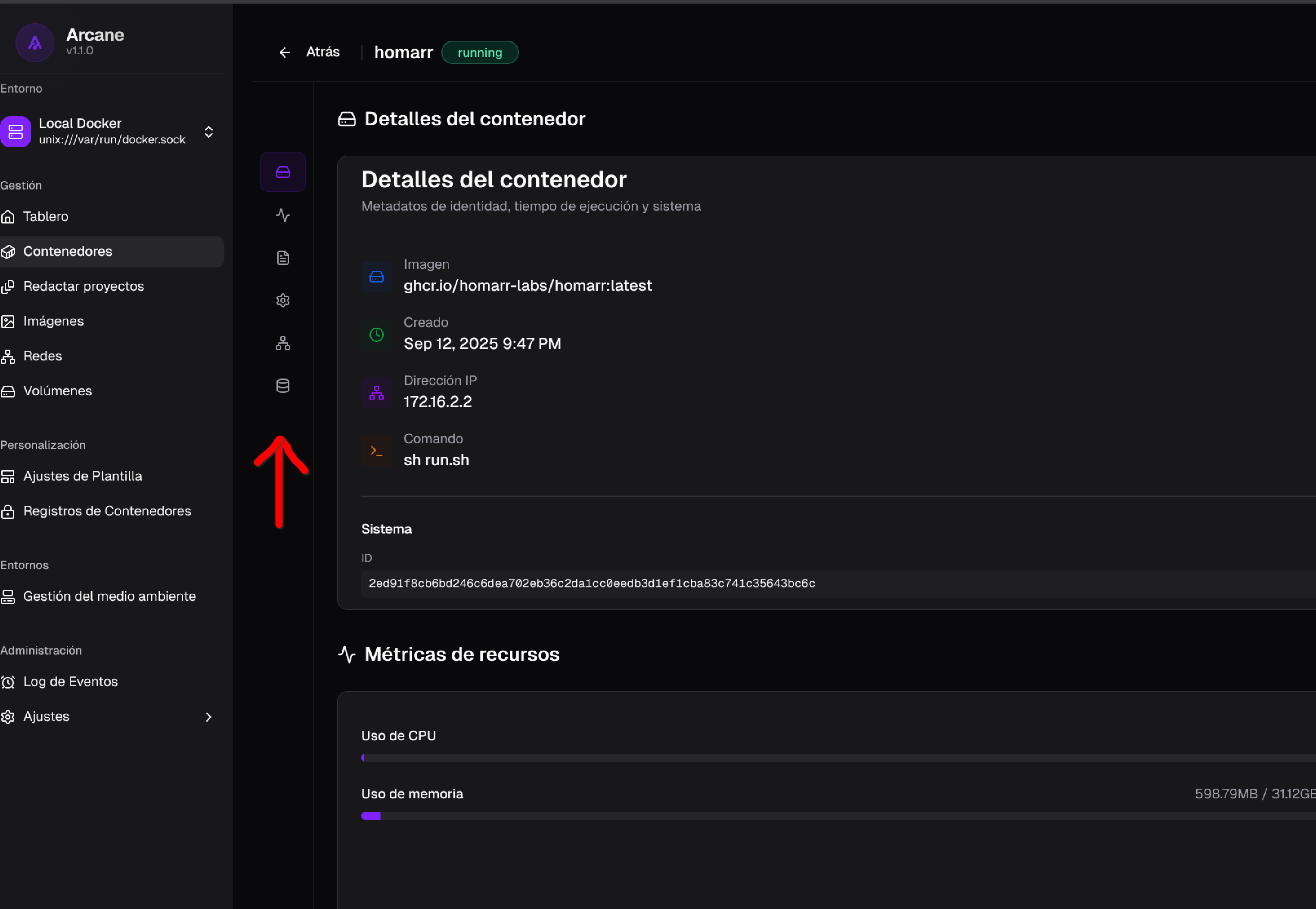The width and height of the screenshot is (1316, 909).
Task: Open storage database icon in vertical nav
Action: pos(282,385)
